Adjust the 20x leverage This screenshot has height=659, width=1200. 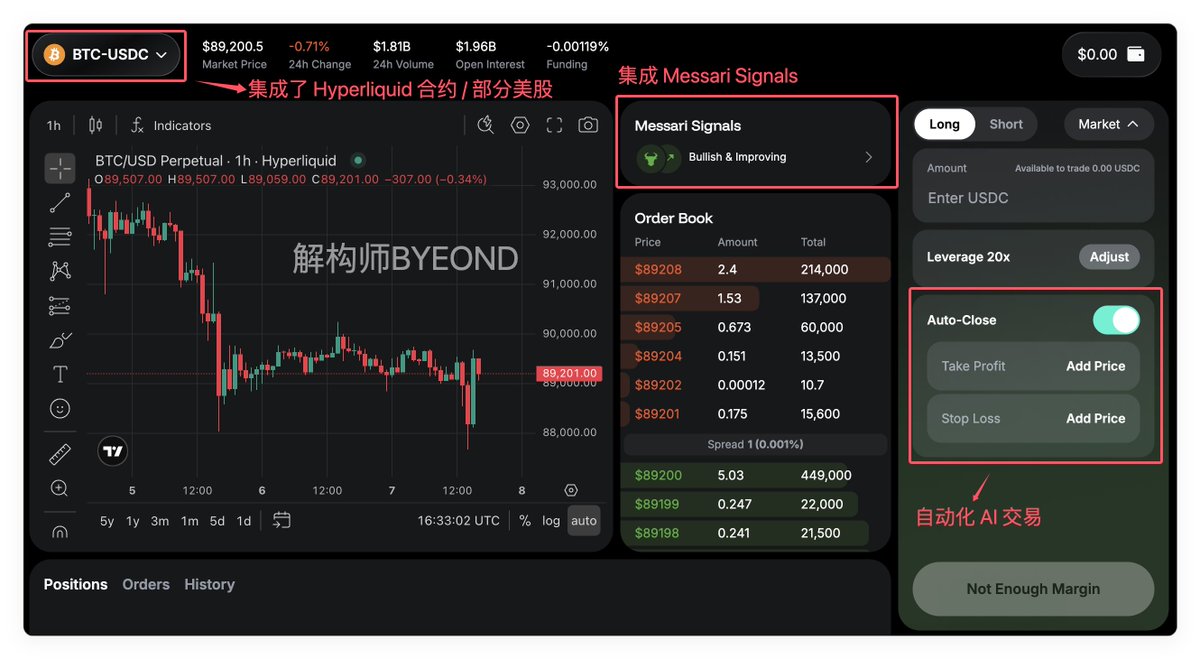(1109, 257)
